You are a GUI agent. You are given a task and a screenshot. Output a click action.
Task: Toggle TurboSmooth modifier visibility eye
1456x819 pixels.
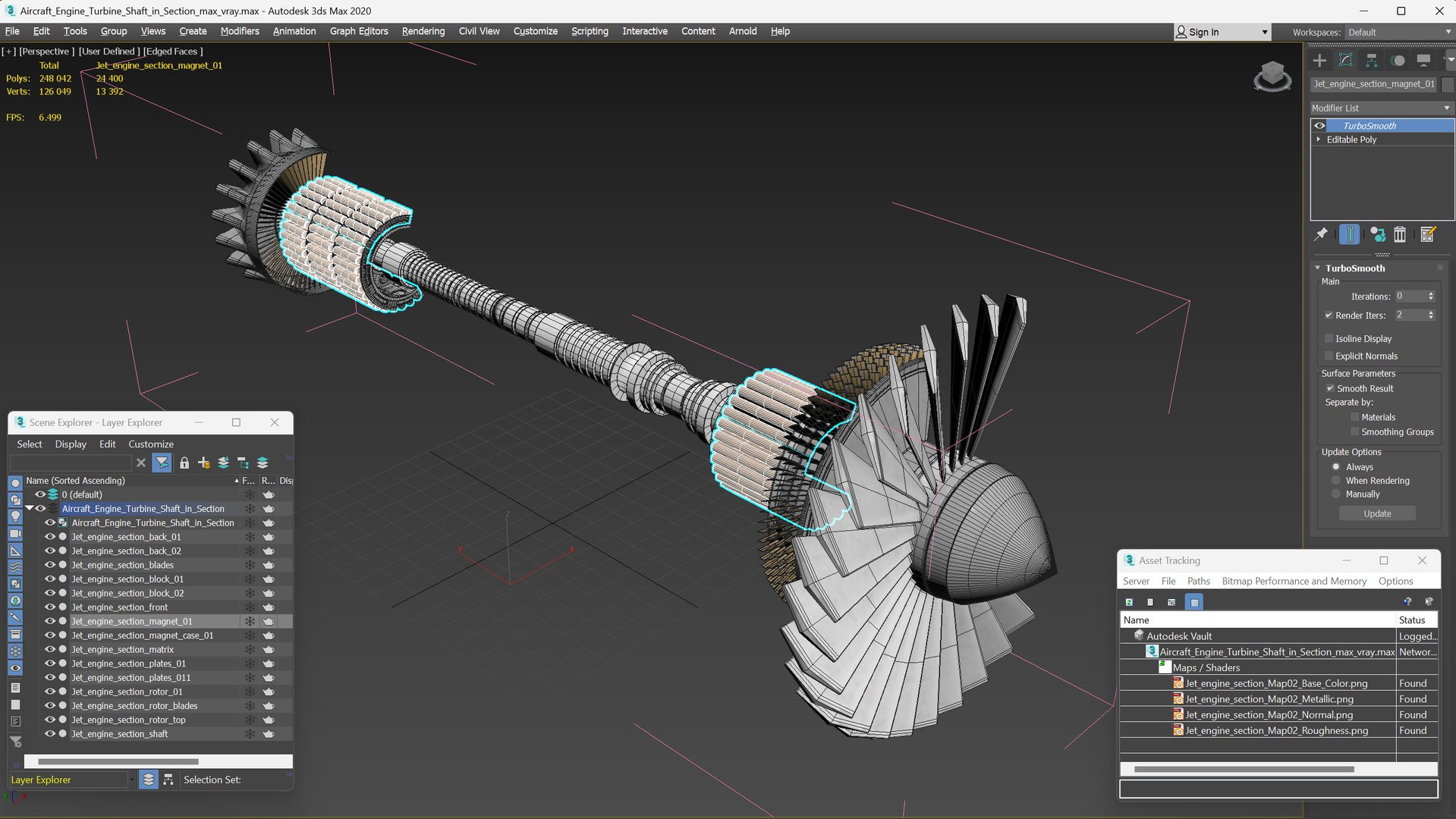tap(1319, 126)
